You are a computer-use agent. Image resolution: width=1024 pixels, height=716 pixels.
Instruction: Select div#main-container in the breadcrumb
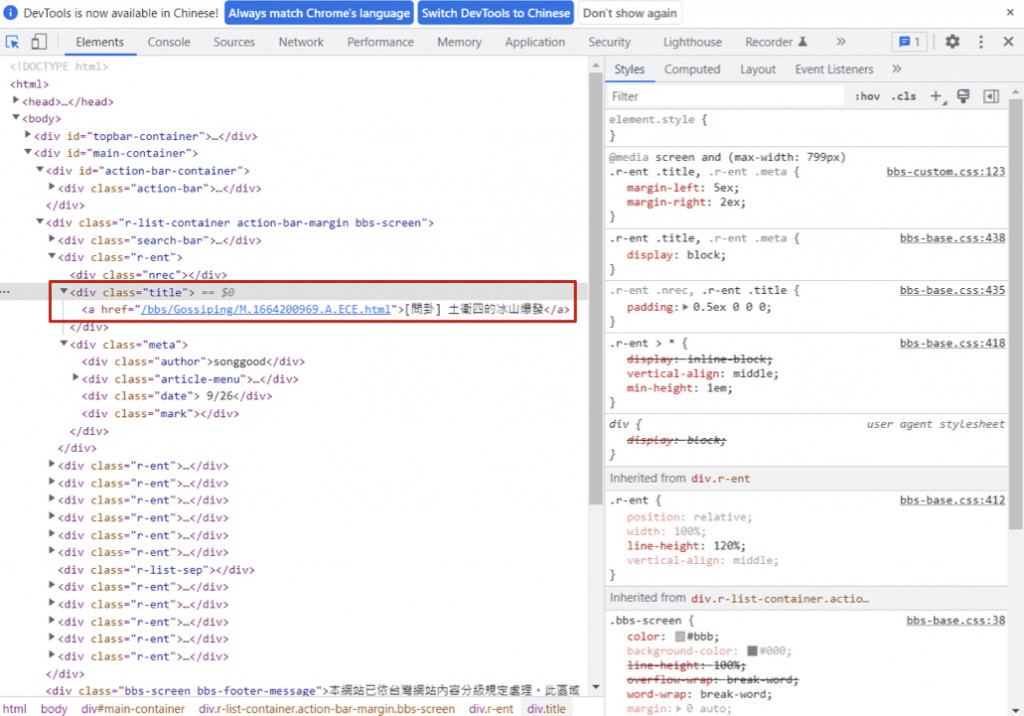tap(133, 709)
